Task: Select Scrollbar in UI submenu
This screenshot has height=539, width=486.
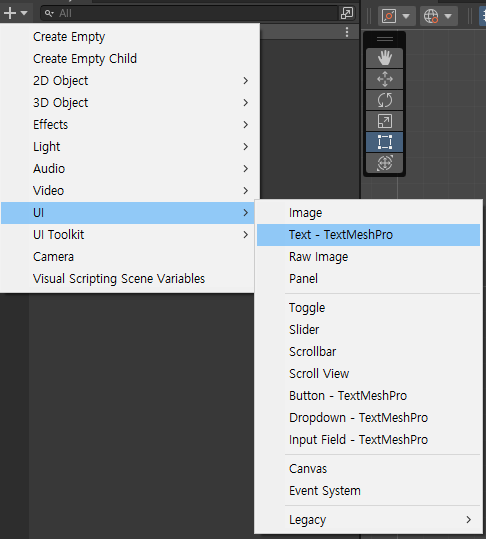Action: pos(368,352)
